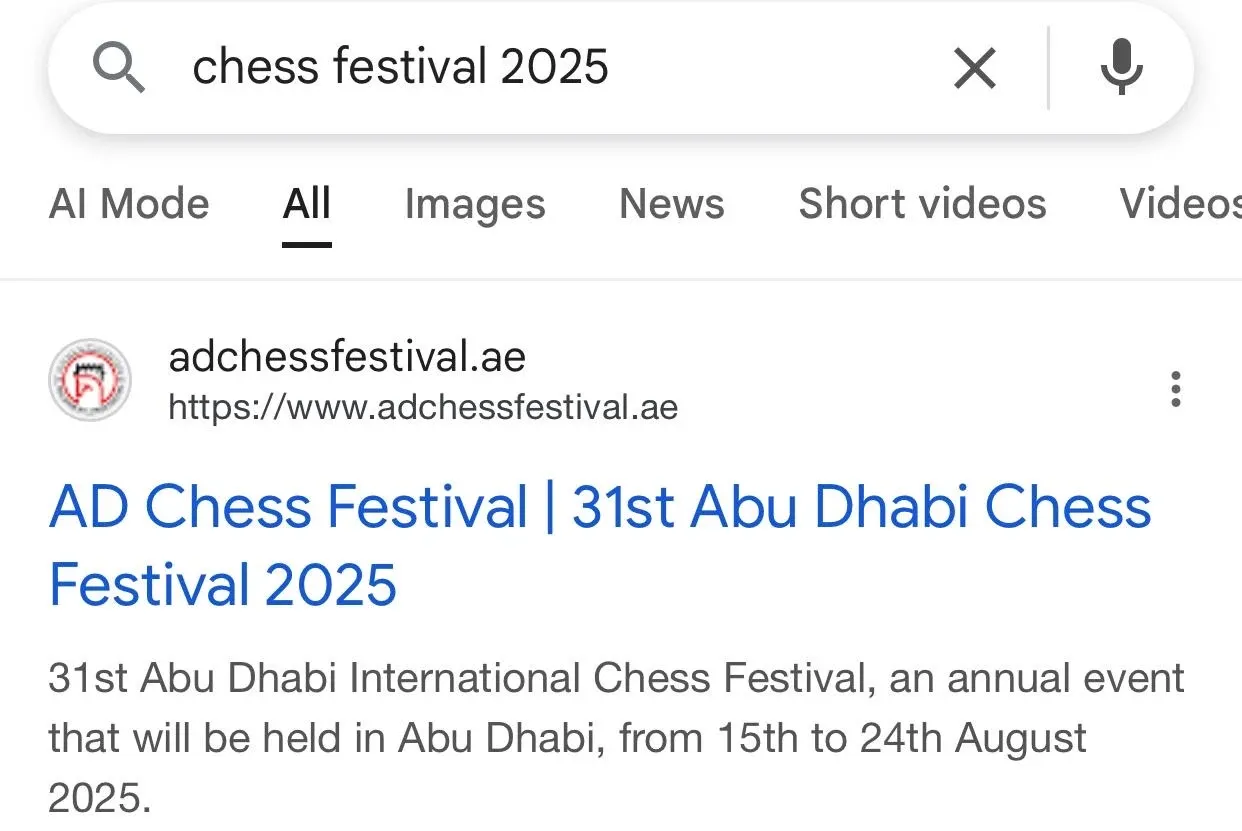
Task: Open the three-dot menu on the search result
Action: click(1175, 389)
